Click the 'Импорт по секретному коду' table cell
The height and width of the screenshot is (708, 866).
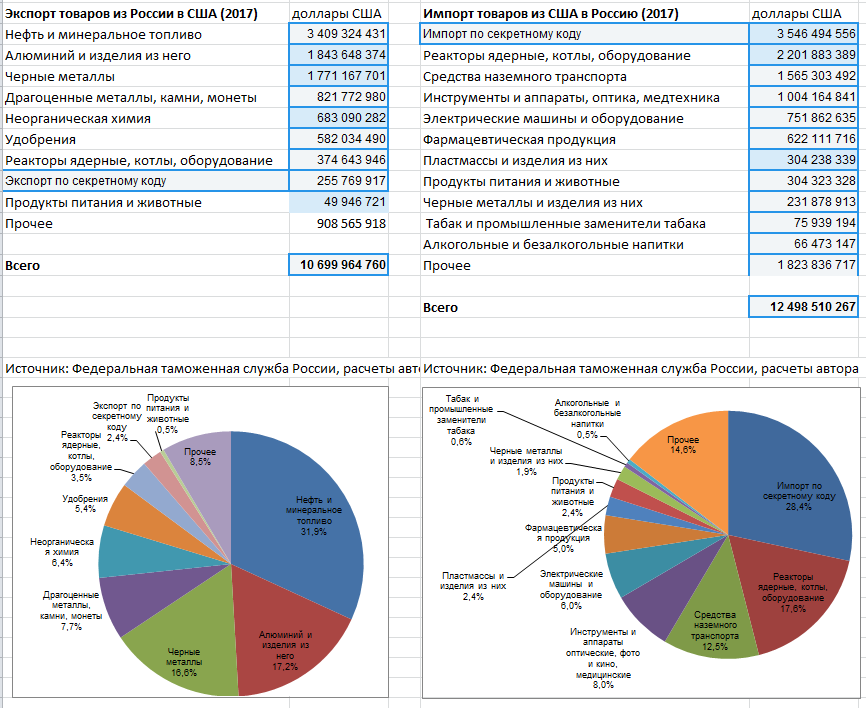tap(582, 34)
